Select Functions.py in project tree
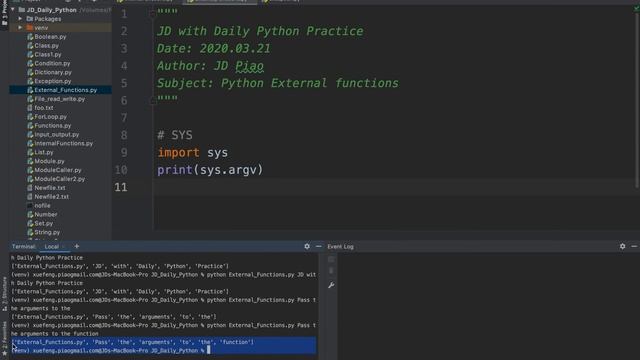This screenshot has width=640, height=360. pos(53,126)
